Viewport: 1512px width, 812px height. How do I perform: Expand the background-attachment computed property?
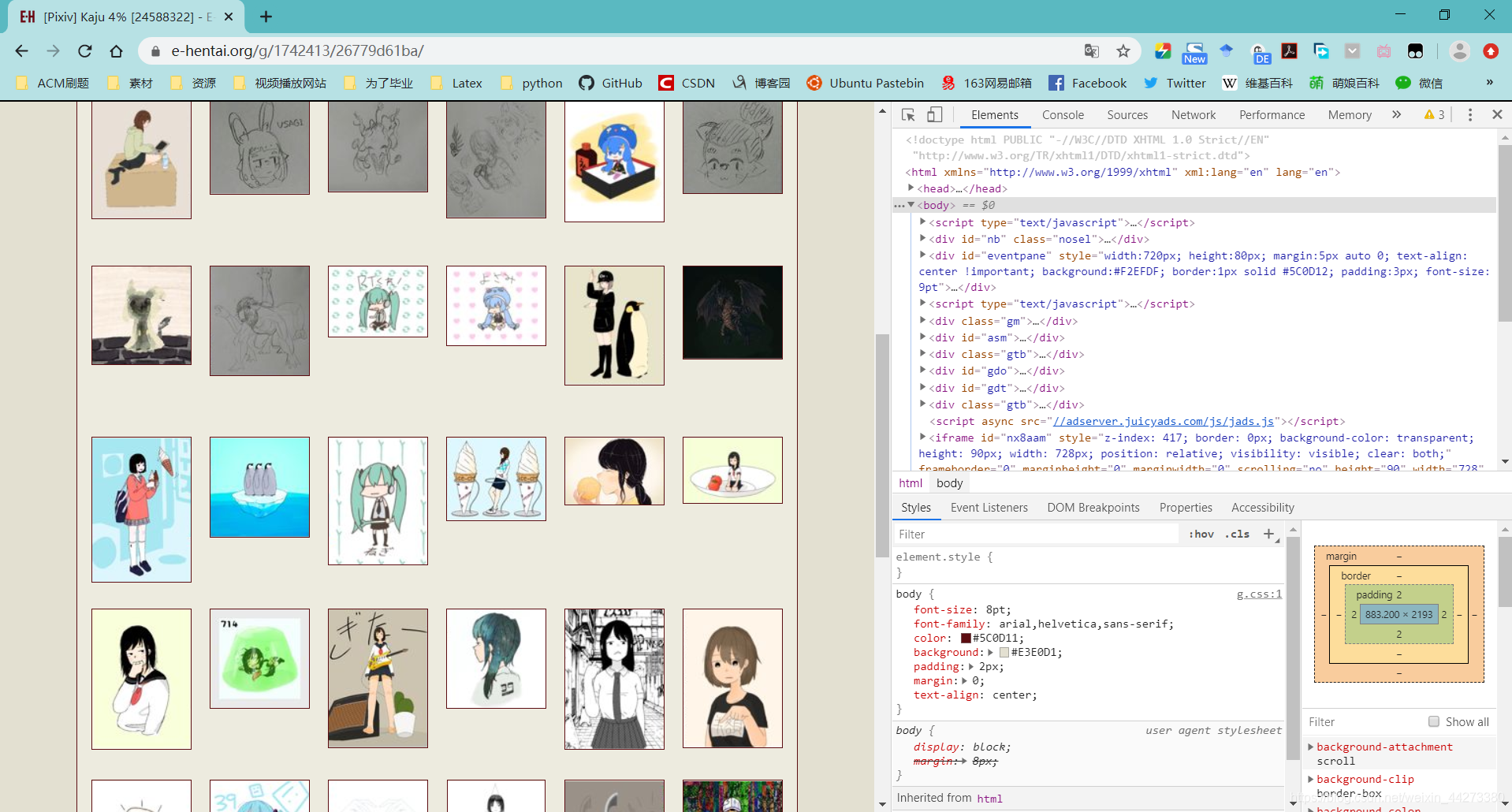click(1311, 747)
